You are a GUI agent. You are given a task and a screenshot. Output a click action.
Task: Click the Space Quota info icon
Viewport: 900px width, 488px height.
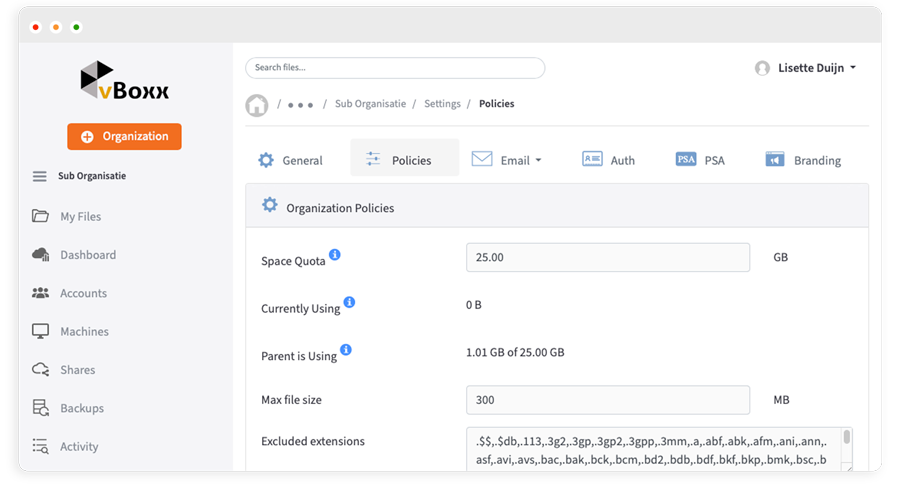coord(335,255)
